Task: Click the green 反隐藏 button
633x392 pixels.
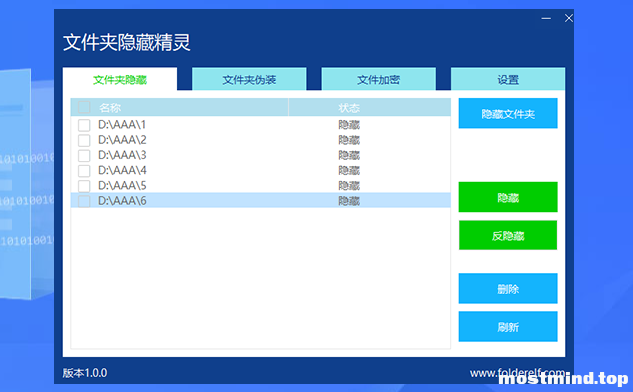Action: pyautogui.click(x=508, y=235)
